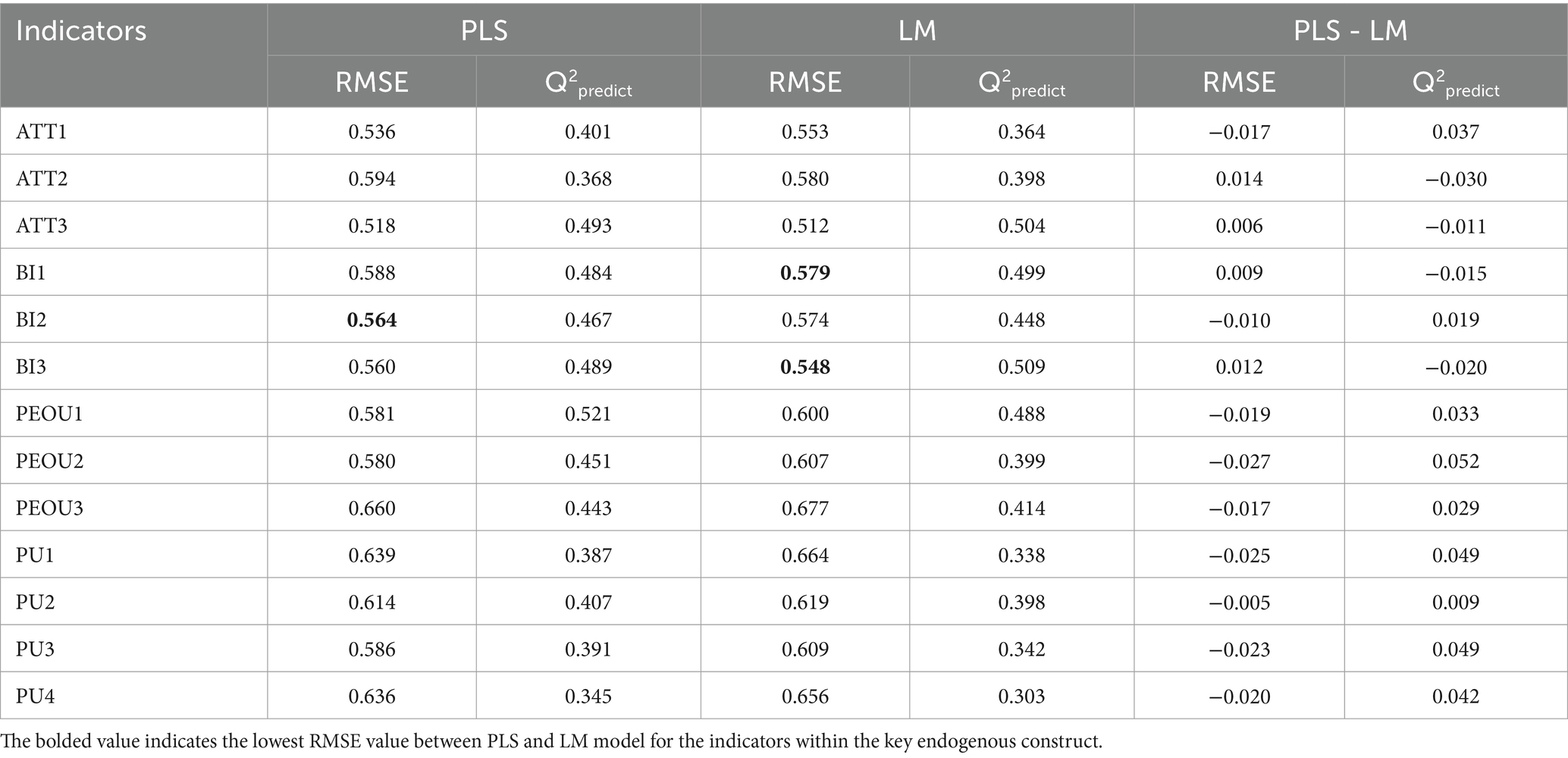Screen dimensions: 1568x758
Task: Click the footnote about the bolded value
Action: (x=551, y=741)
